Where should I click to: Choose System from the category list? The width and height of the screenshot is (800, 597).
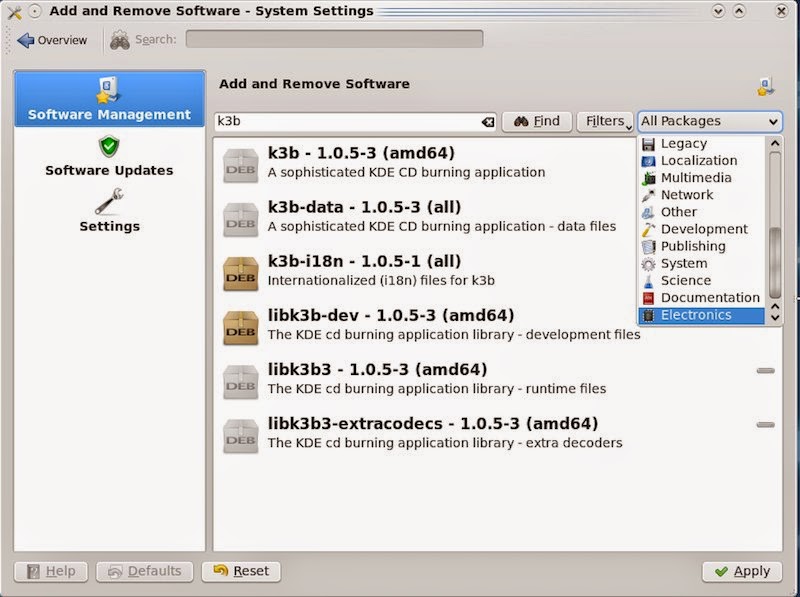(701, 263)
